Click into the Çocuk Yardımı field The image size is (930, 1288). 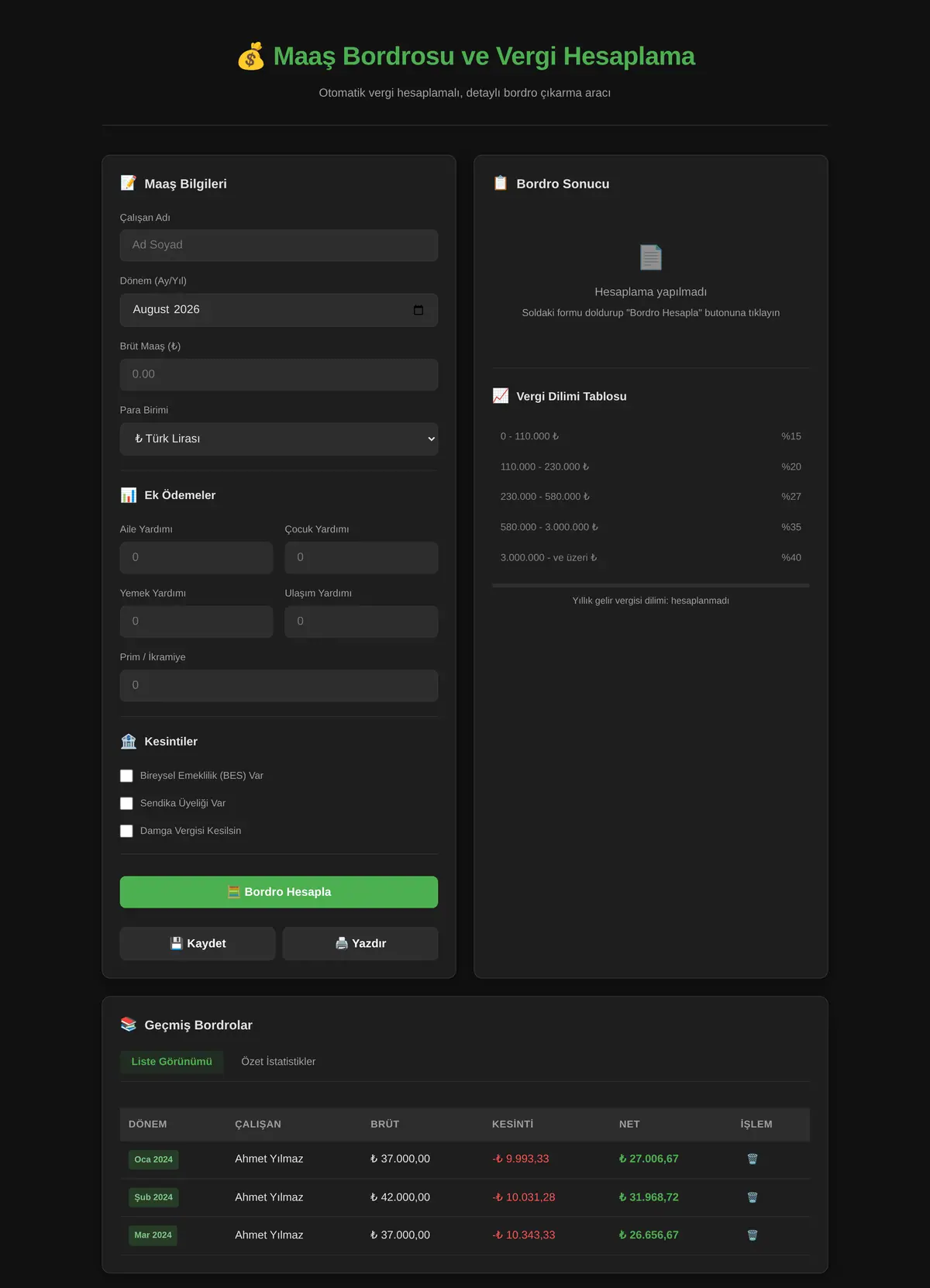tap(361, 558)
